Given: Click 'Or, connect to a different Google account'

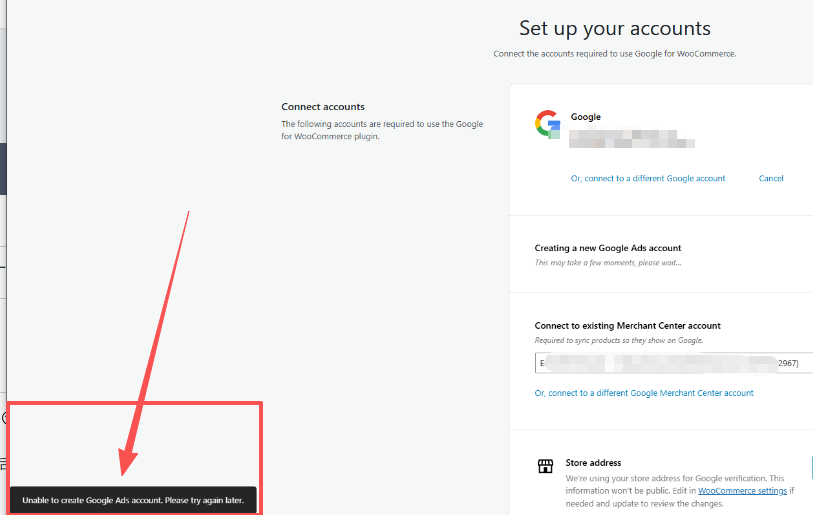Looking at the screenshot, I should coord(648,178).
